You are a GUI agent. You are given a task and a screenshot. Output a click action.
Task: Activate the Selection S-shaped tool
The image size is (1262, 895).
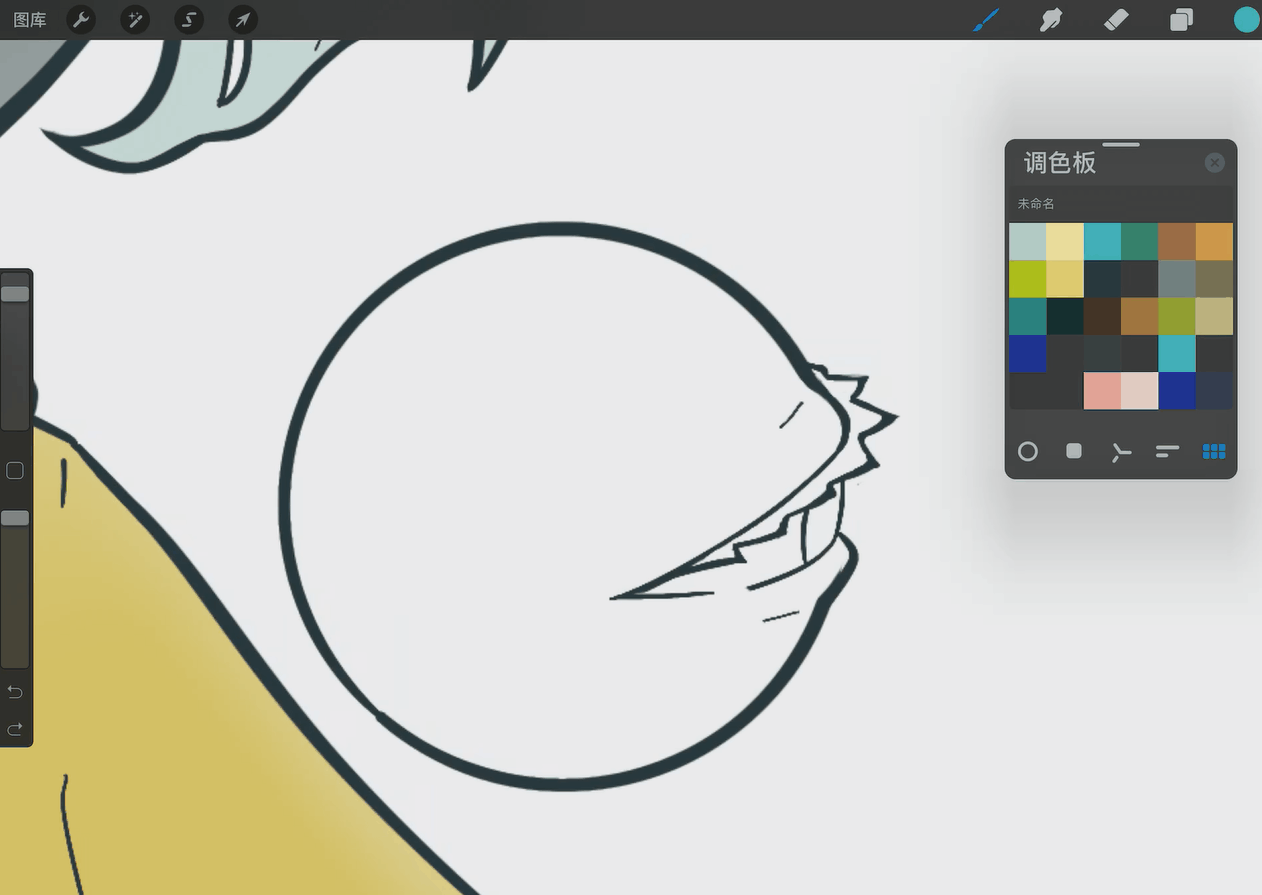(x=189, y=20)
